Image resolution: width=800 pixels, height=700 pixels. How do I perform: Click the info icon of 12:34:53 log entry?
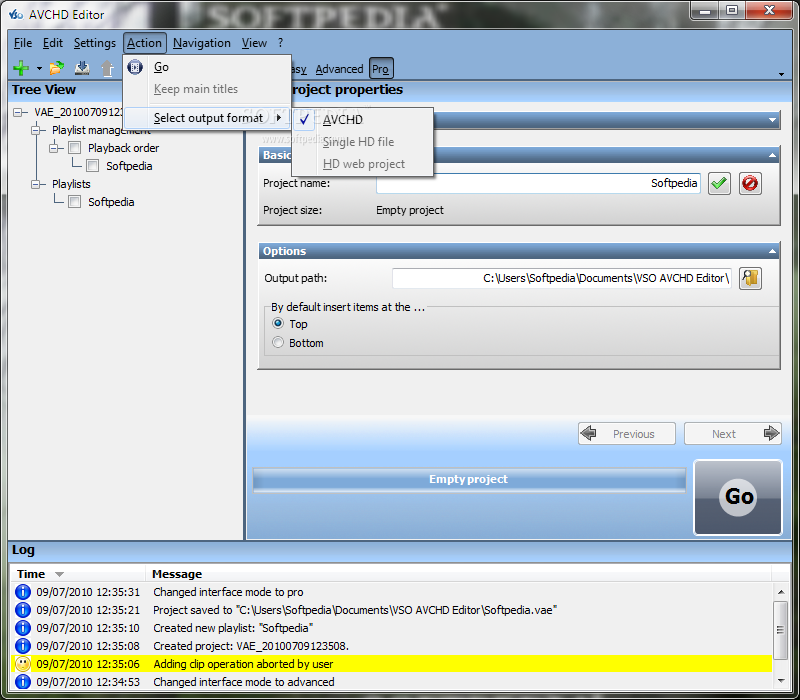click(x=22, y=682)
